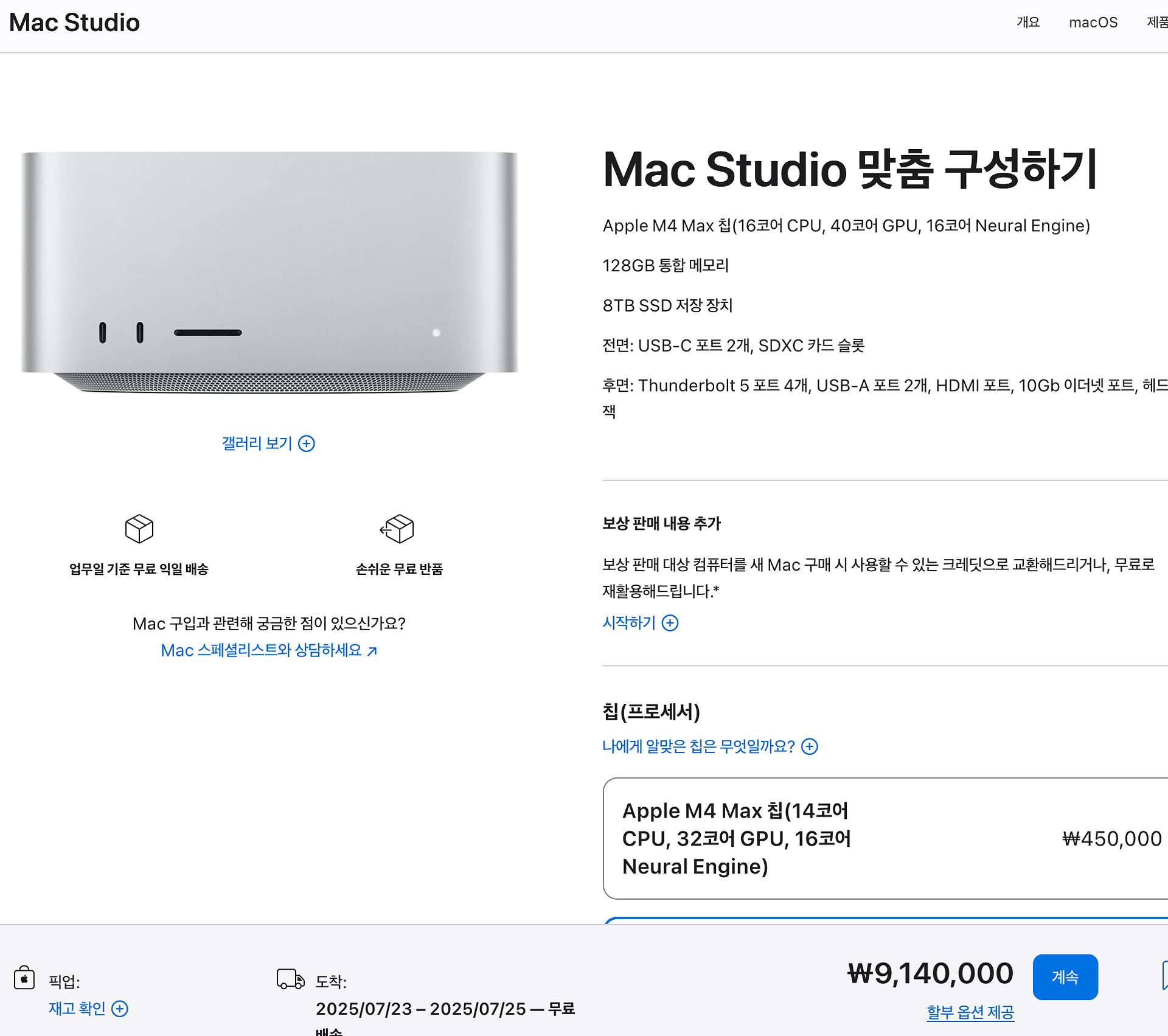Click plus icon next to 갤러리 보기

click(307, 443)
